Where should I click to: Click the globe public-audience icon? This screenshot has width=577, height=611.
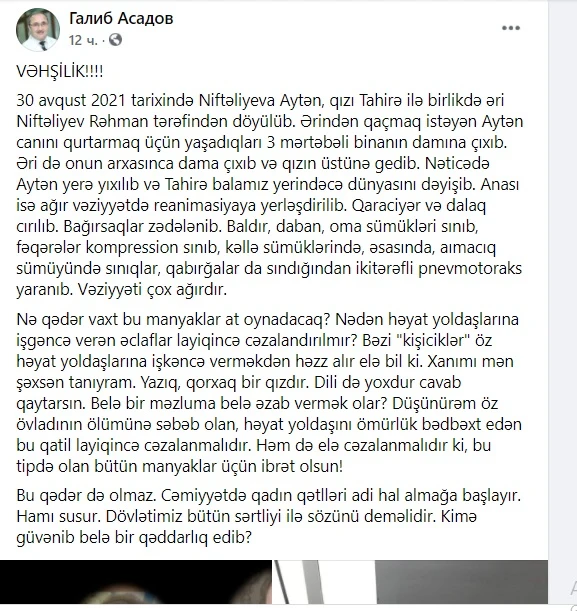pos(115,40)
